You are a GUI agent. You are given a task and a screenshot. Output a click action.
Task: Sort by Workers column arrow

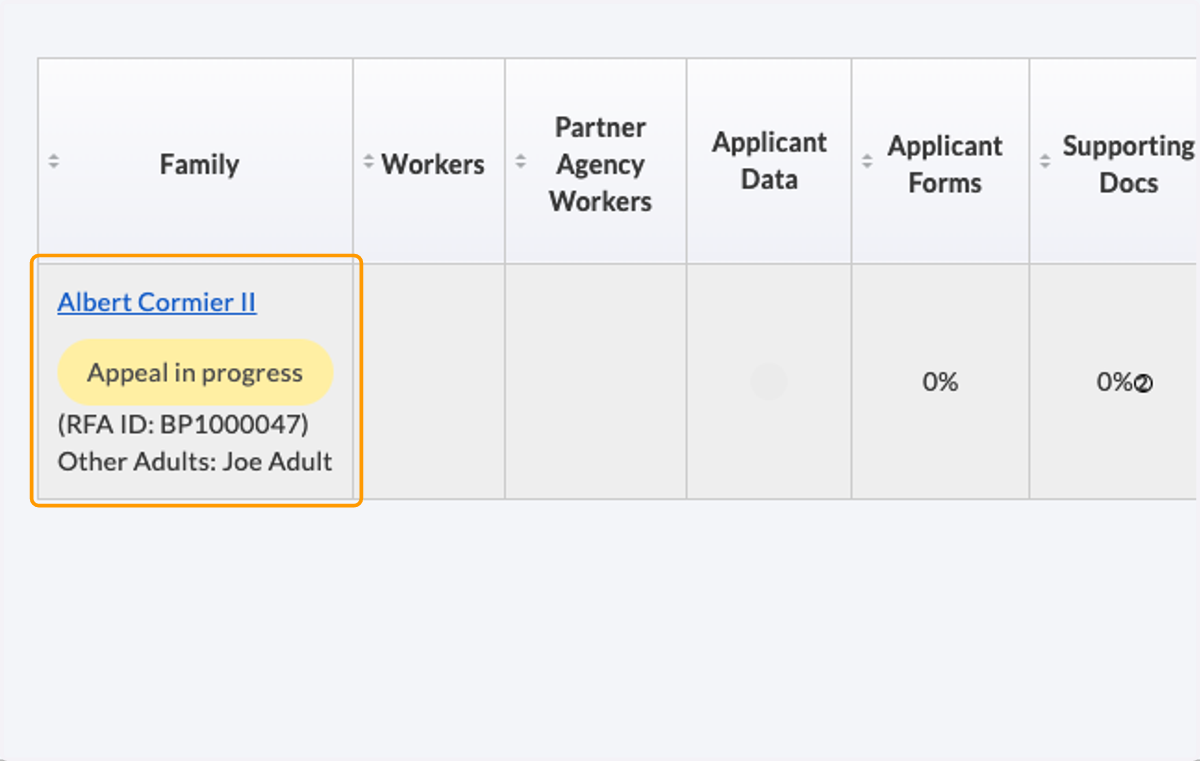368,161
